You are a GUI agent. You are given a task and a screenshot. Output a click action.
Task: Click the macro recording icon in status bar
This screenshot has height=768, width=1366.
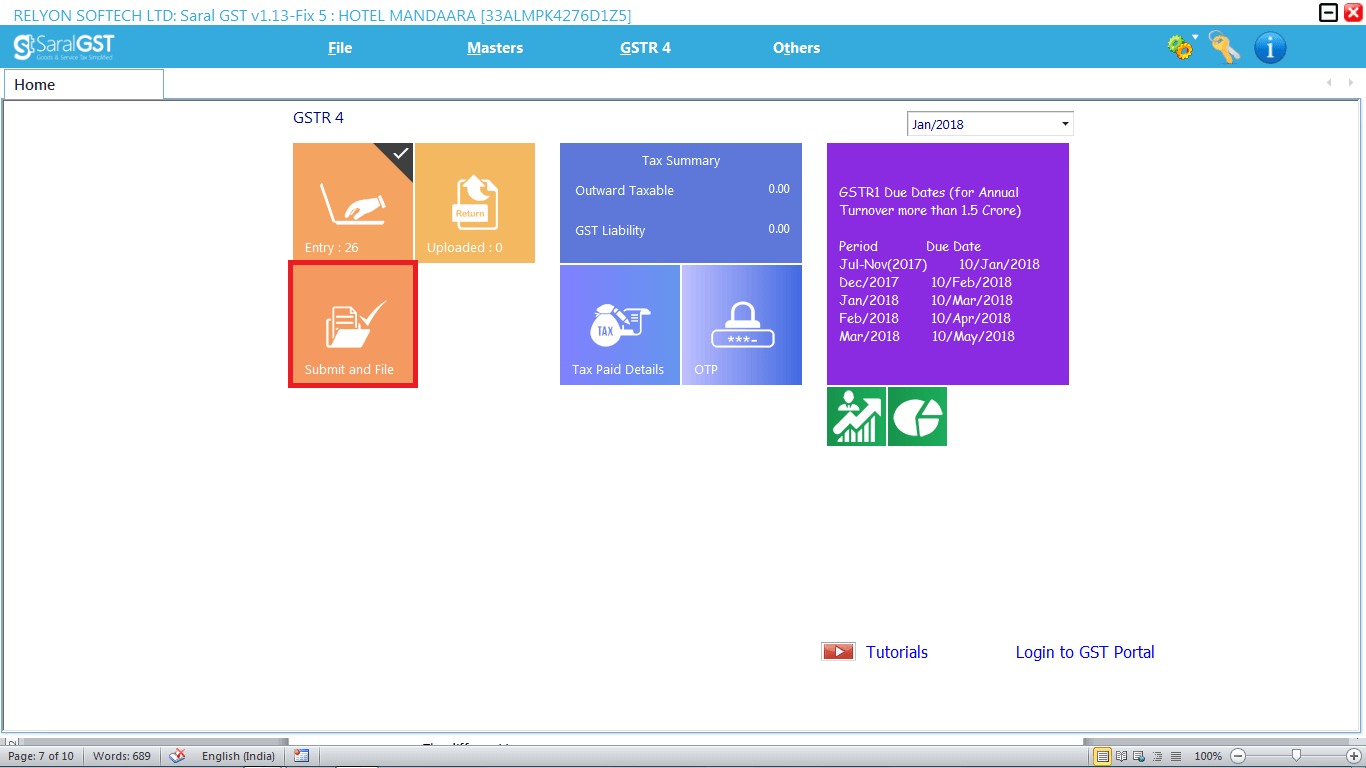301,756
